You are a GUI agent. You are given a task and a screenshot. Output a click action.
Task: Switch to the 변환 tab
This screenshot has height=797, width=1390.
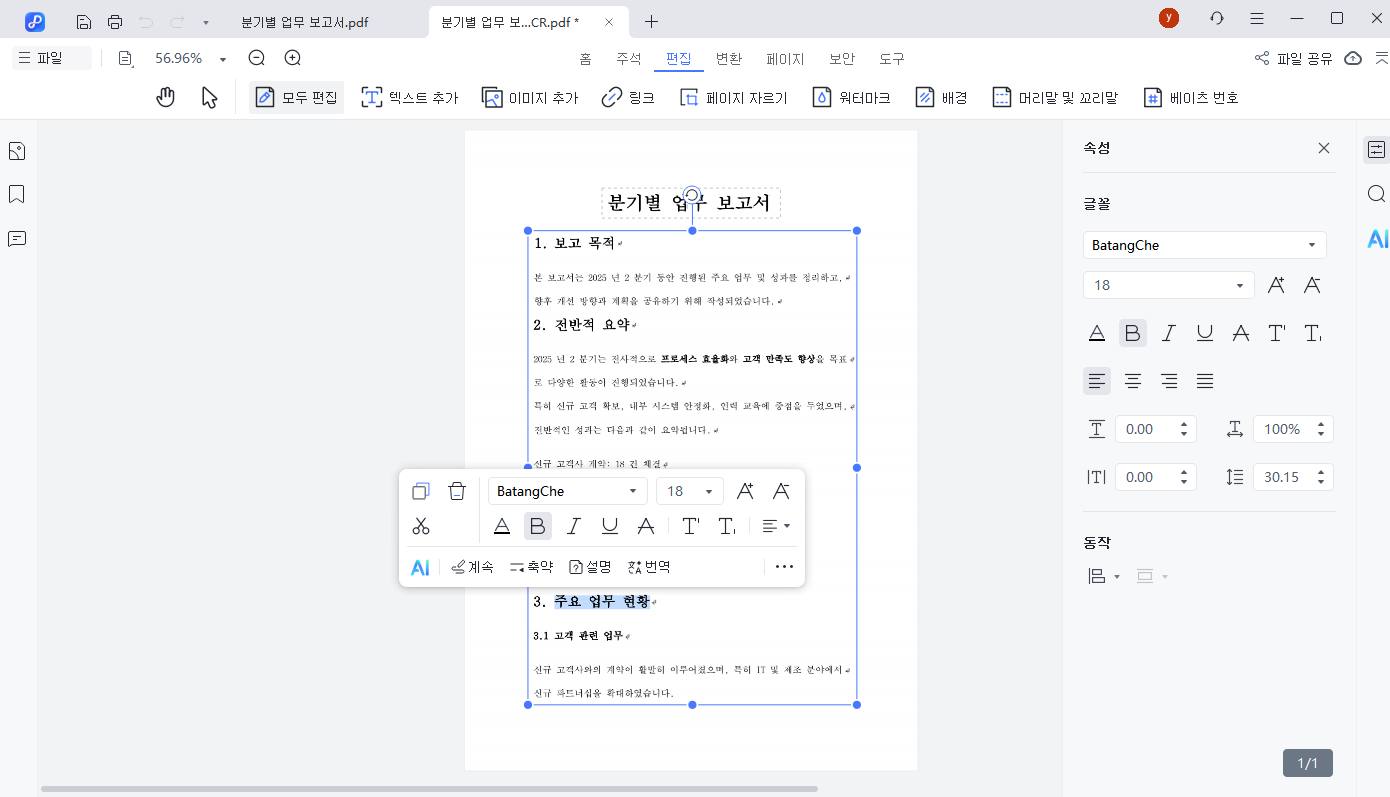[x=729, y=59]
